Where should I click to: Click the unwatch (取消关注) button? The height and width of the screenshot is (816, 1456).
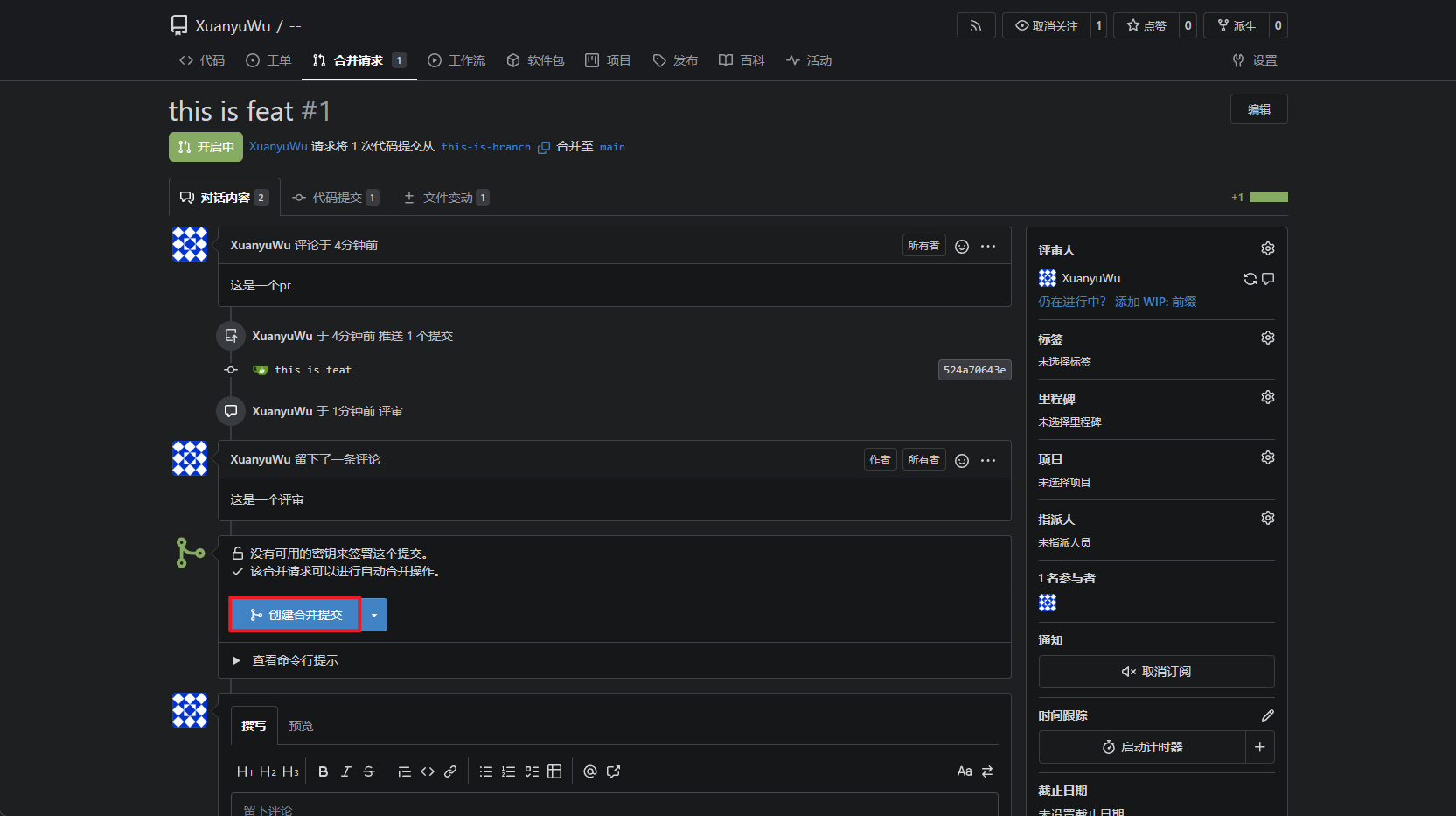pos(1047,25)
